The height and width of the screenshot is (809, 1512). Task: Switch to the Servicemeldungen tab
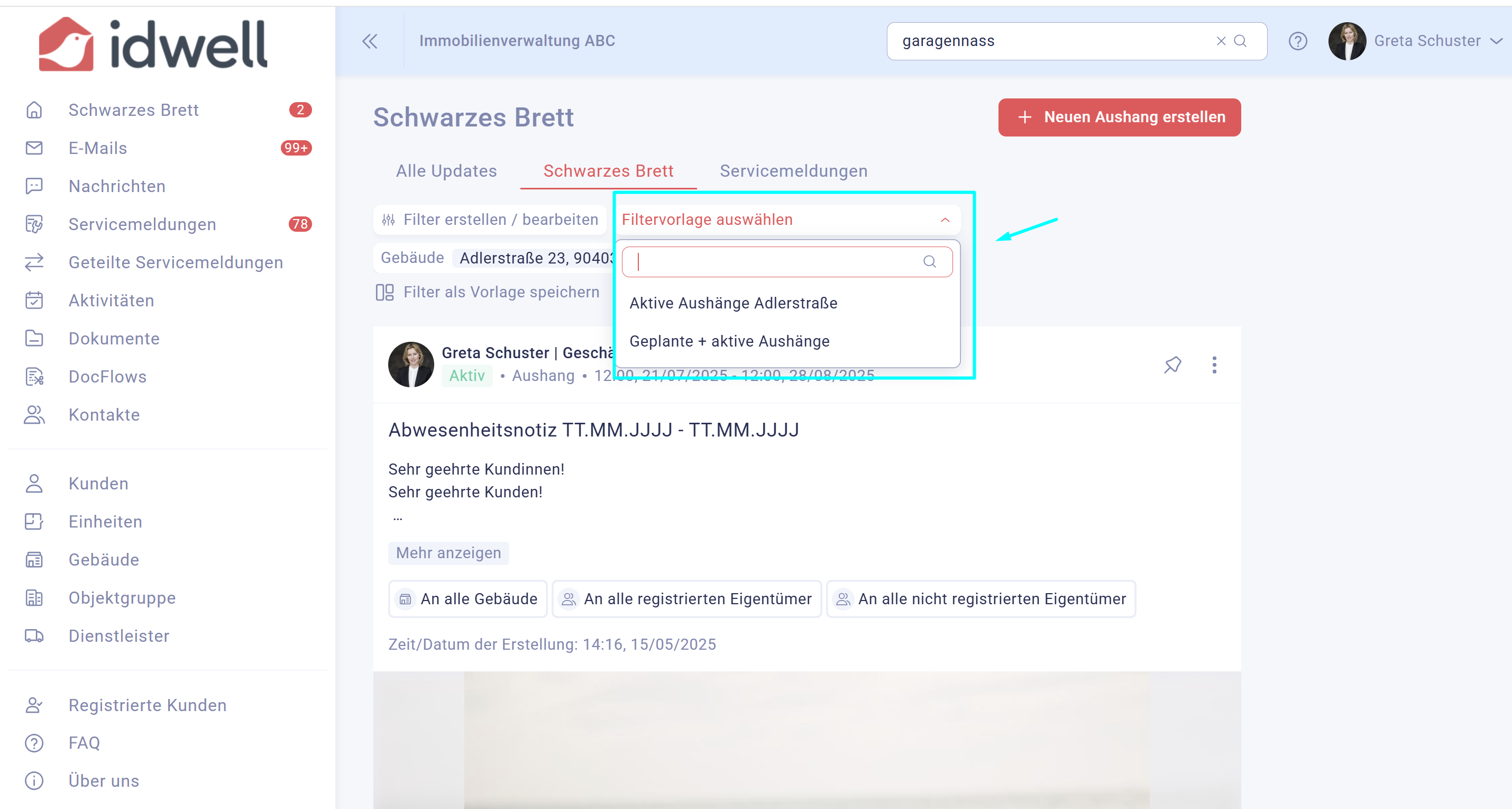point(794,171)
